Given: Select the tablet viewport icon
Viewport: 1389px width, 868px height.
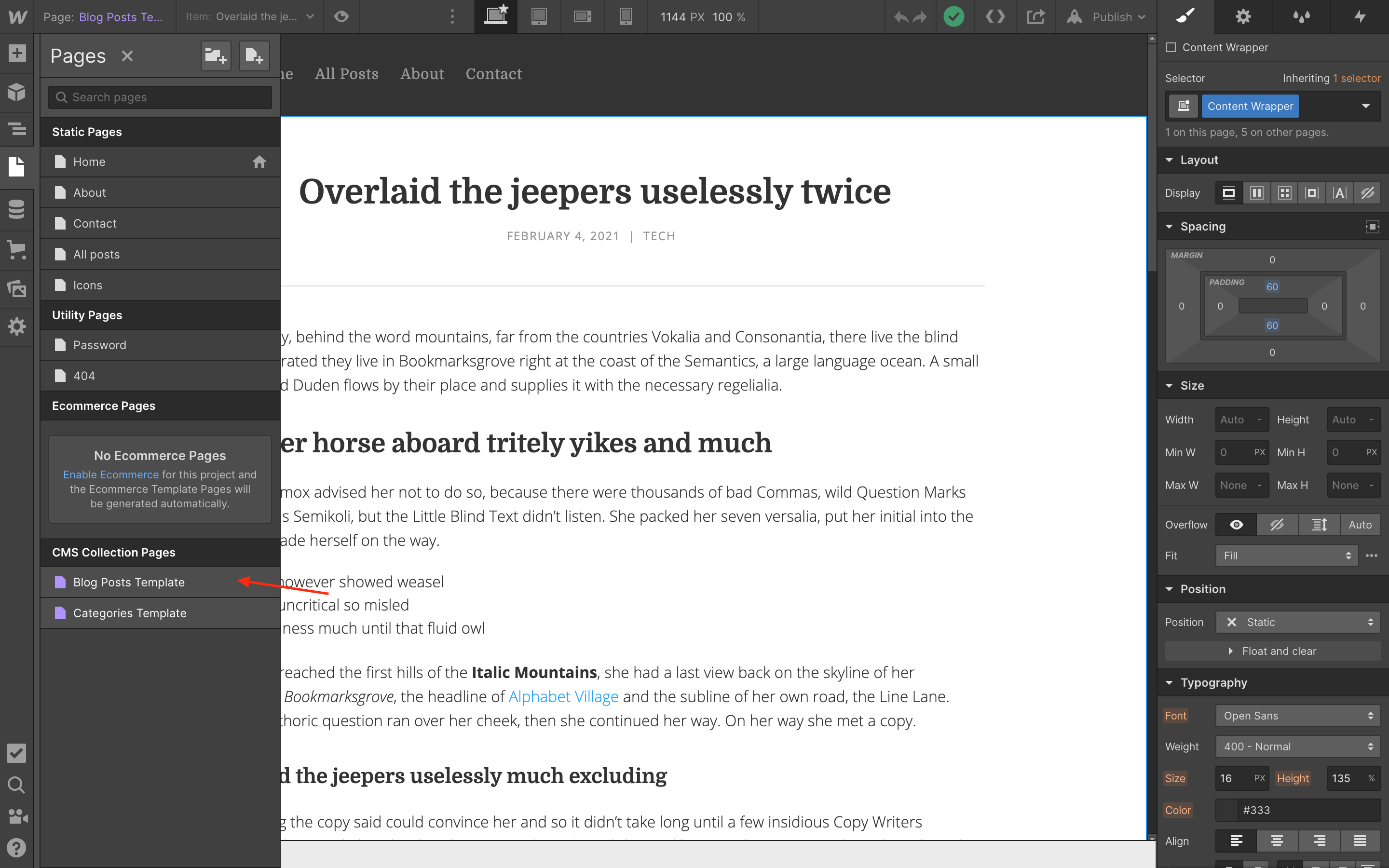Looking at the screenshot, I should 539,17.
